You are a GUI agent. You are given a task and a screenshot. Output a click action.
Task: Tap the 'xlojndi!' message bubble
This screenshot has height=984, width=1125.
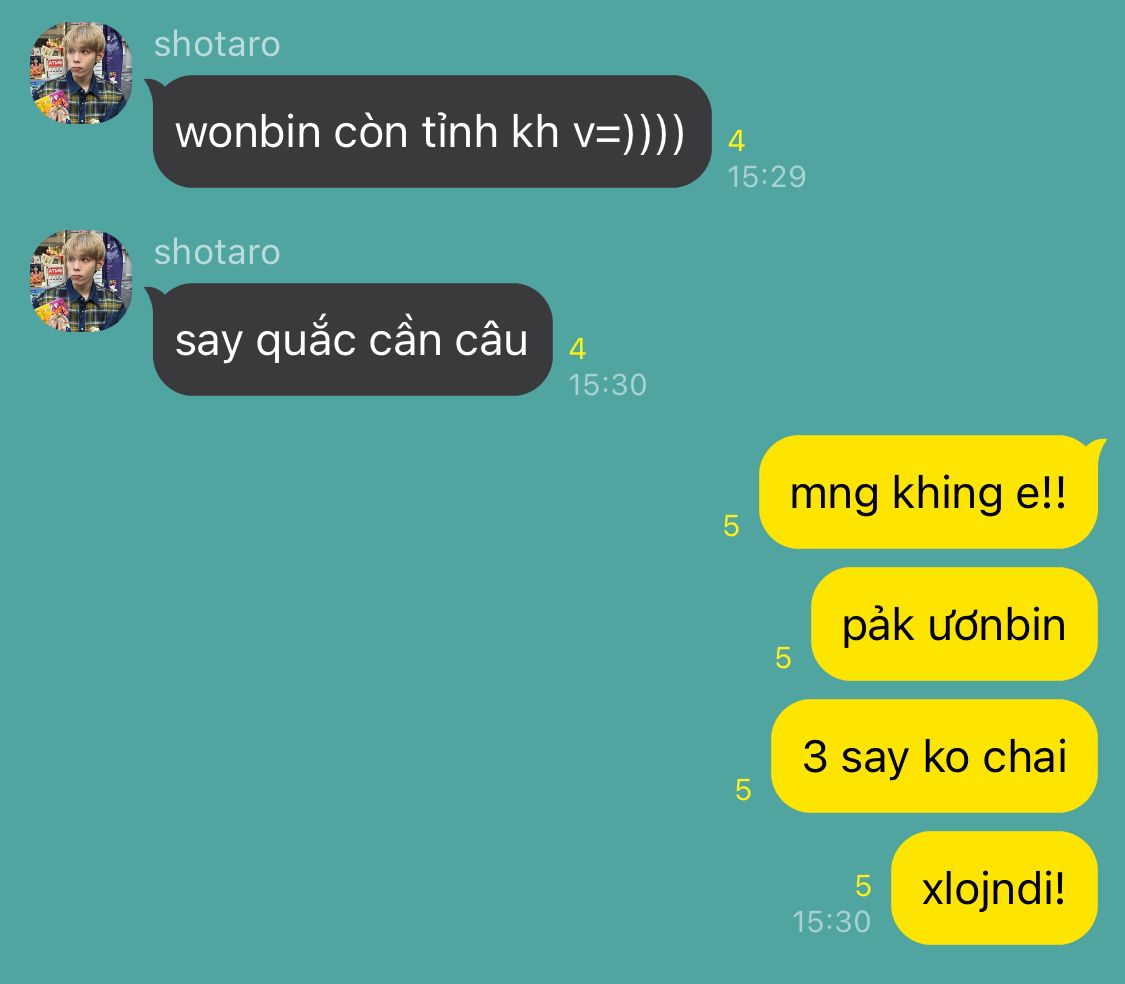994,889
